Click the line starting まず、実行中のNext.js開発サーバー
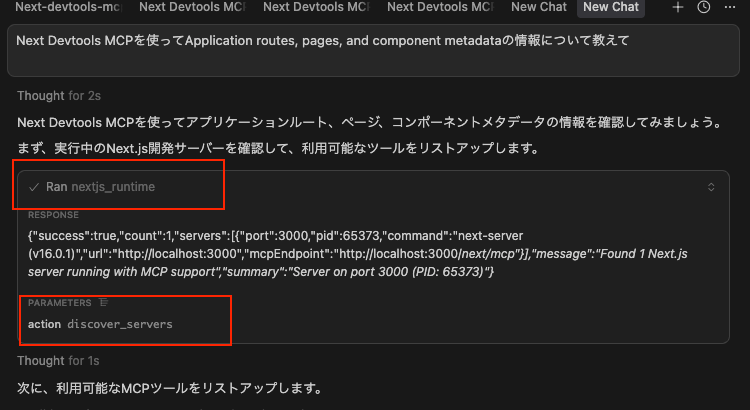 click(x=278, y=148)
